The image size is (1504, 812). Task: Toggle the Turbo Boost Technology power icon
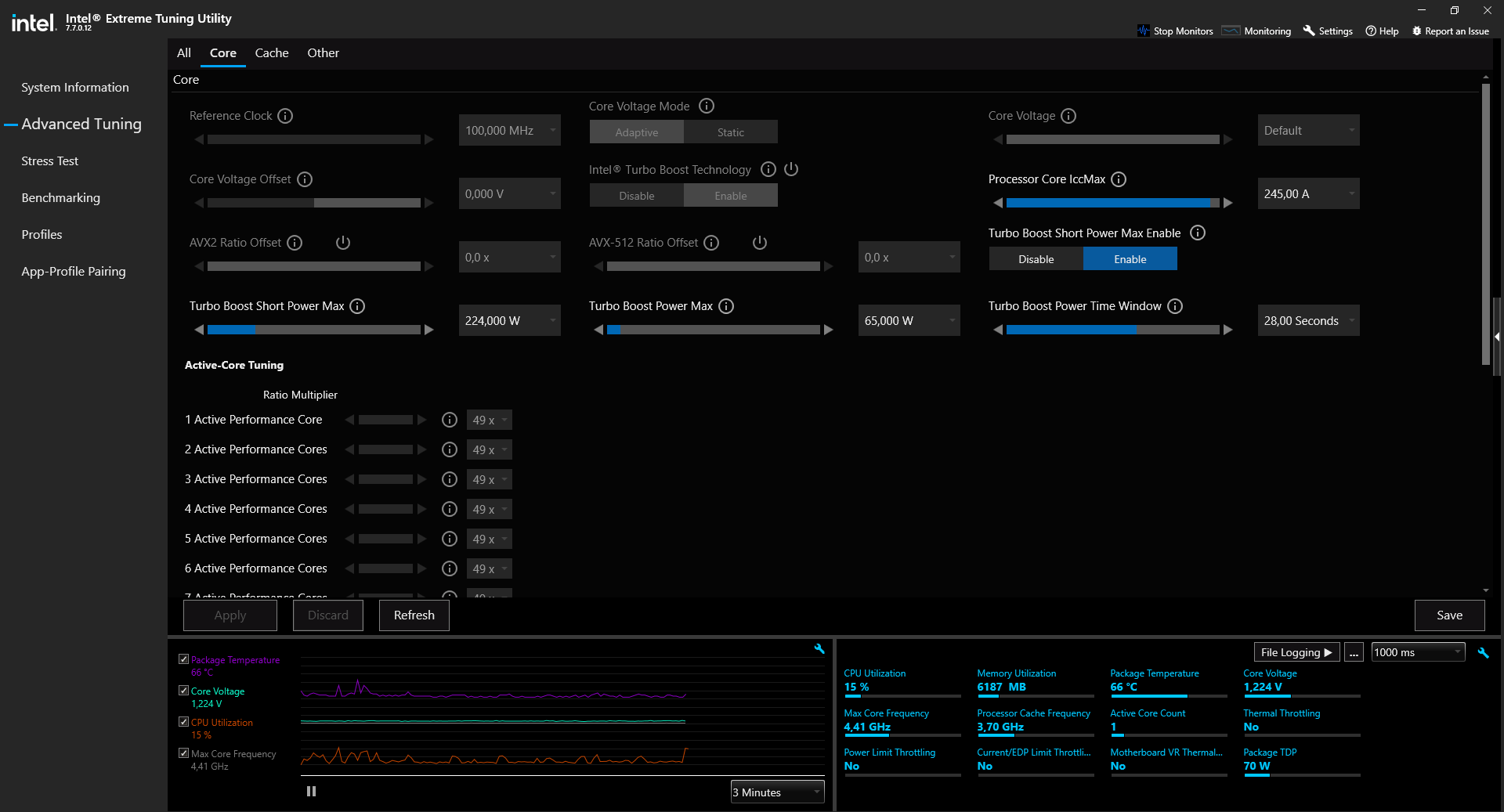pyautogui.click(x=791, y=169)
